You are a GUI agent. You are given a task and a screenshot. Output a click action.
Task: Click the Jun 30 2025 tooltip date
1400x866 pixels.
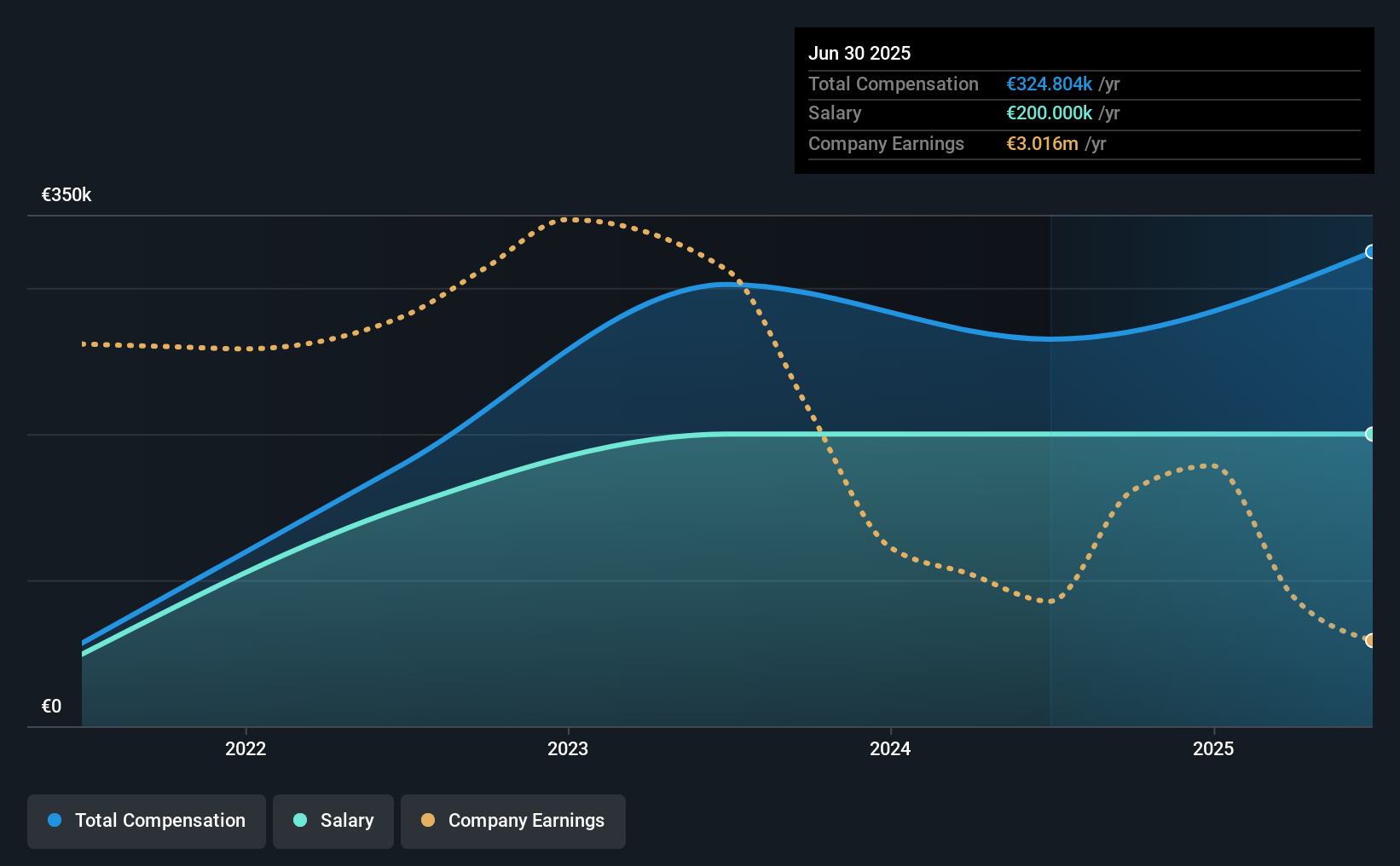click(x=859, y=53)
